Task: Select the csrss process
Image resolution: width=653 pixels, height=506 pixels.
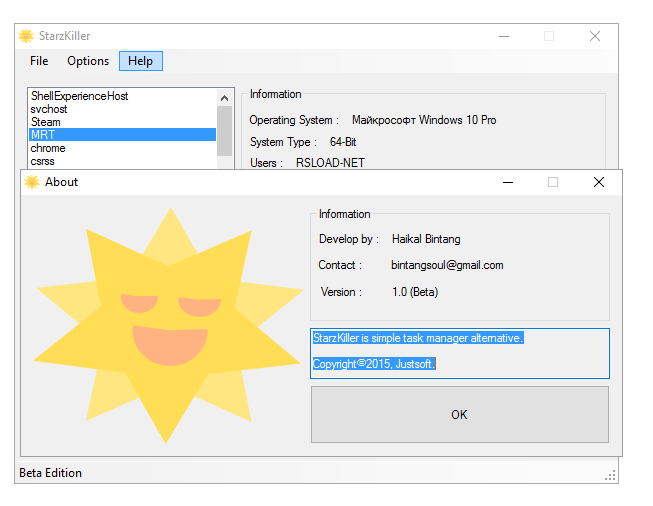Action: [x=122, y=161]
